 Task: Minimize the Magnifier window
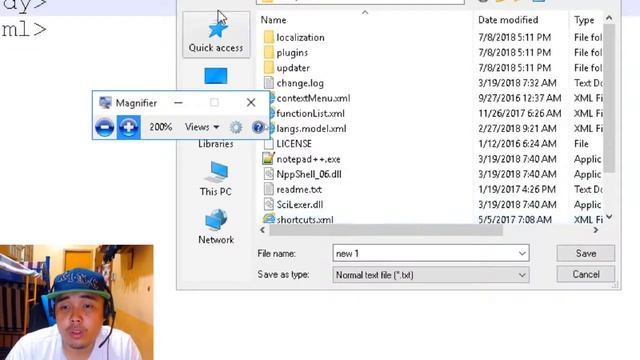point(178,103)
